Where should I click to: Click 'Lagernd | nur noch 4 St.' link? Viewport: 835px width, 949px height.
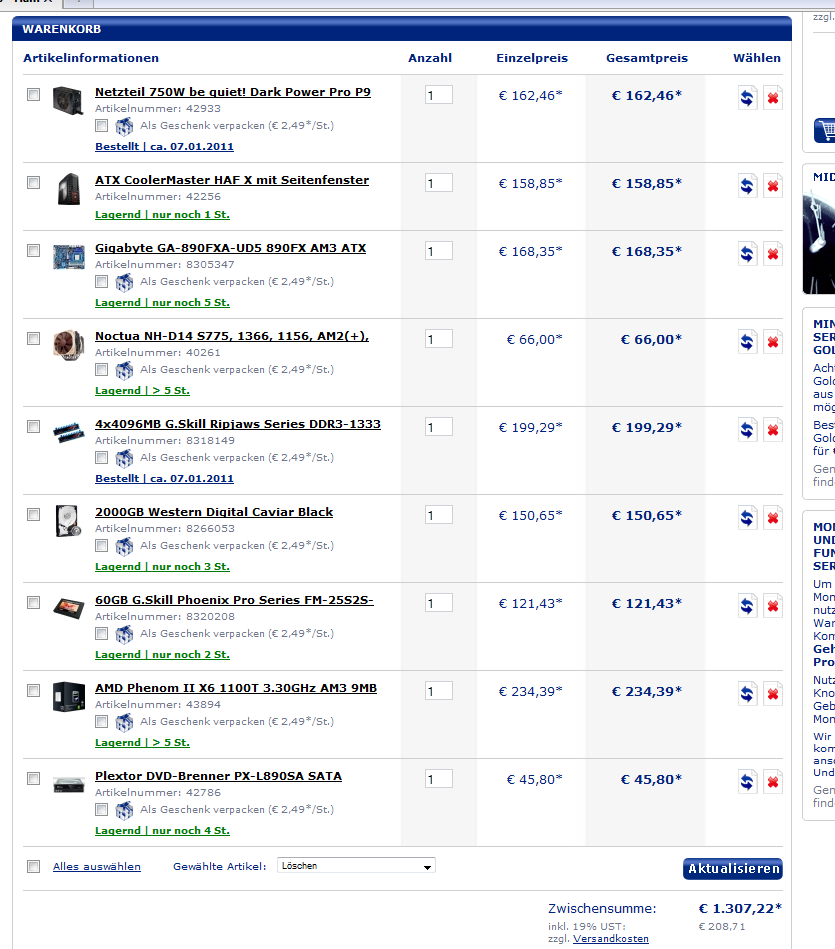click(162, 831)
